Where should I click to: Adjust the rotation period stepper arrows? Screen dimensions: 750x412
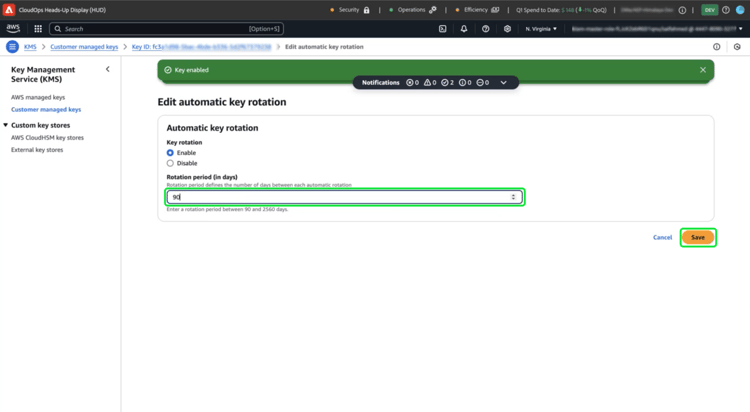click(513, 197)
